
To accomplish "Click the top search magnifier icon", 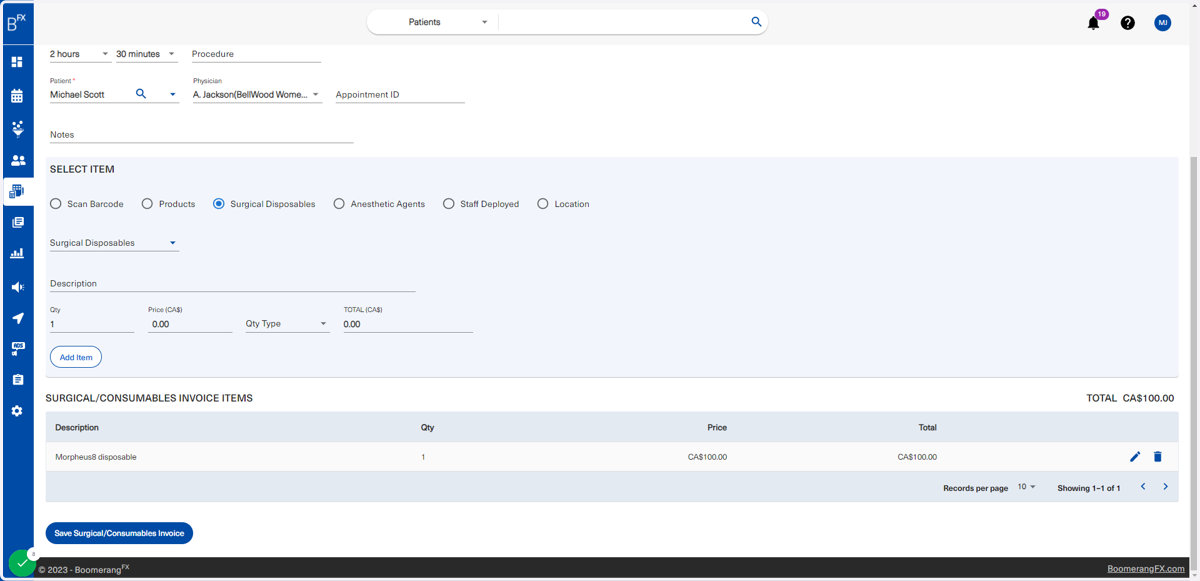I will tap(756, 22).
